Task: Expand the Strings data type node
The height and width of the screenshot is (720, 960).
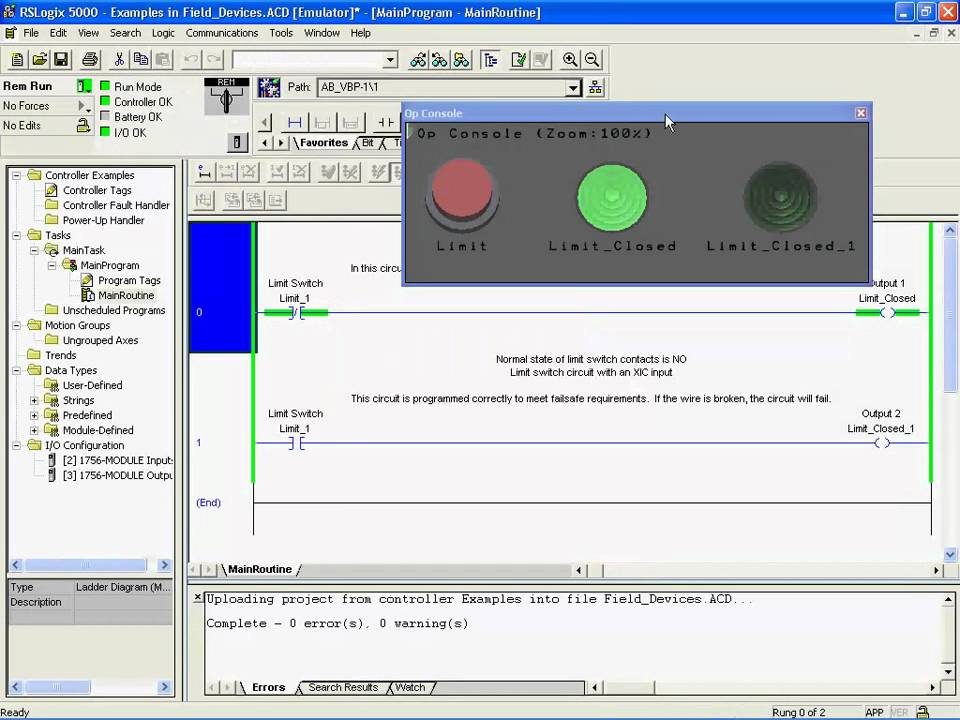Action: coord(34,400)
